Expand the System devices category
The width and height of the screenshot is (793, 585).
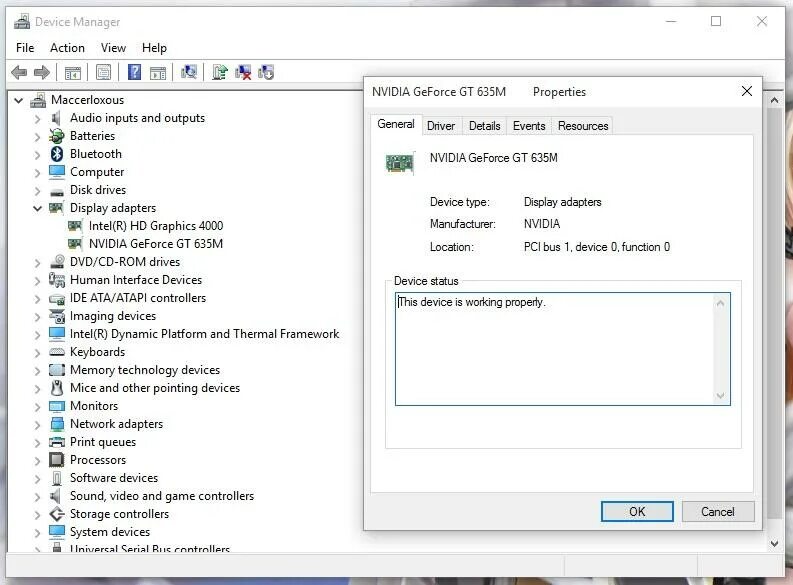(x=37, y=532)
